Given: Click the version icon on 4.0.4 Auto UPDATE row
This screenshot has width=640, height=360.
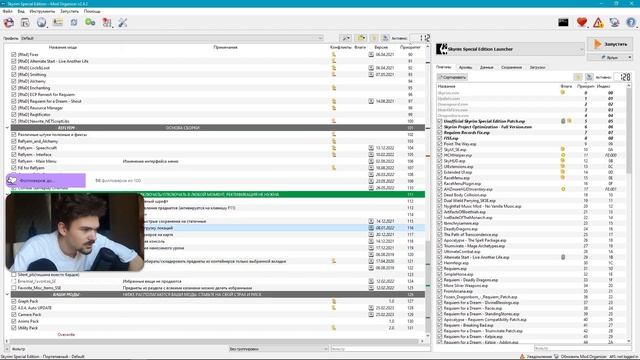Looking at the screenshot, I should coord(371,308).
